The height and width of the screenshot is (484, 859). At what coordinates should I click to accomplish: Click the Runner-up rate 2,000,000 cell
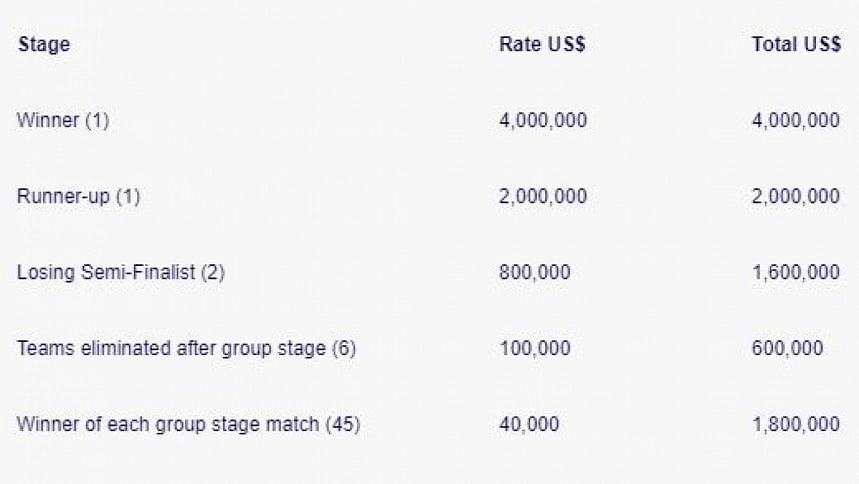tap(543, 196)
